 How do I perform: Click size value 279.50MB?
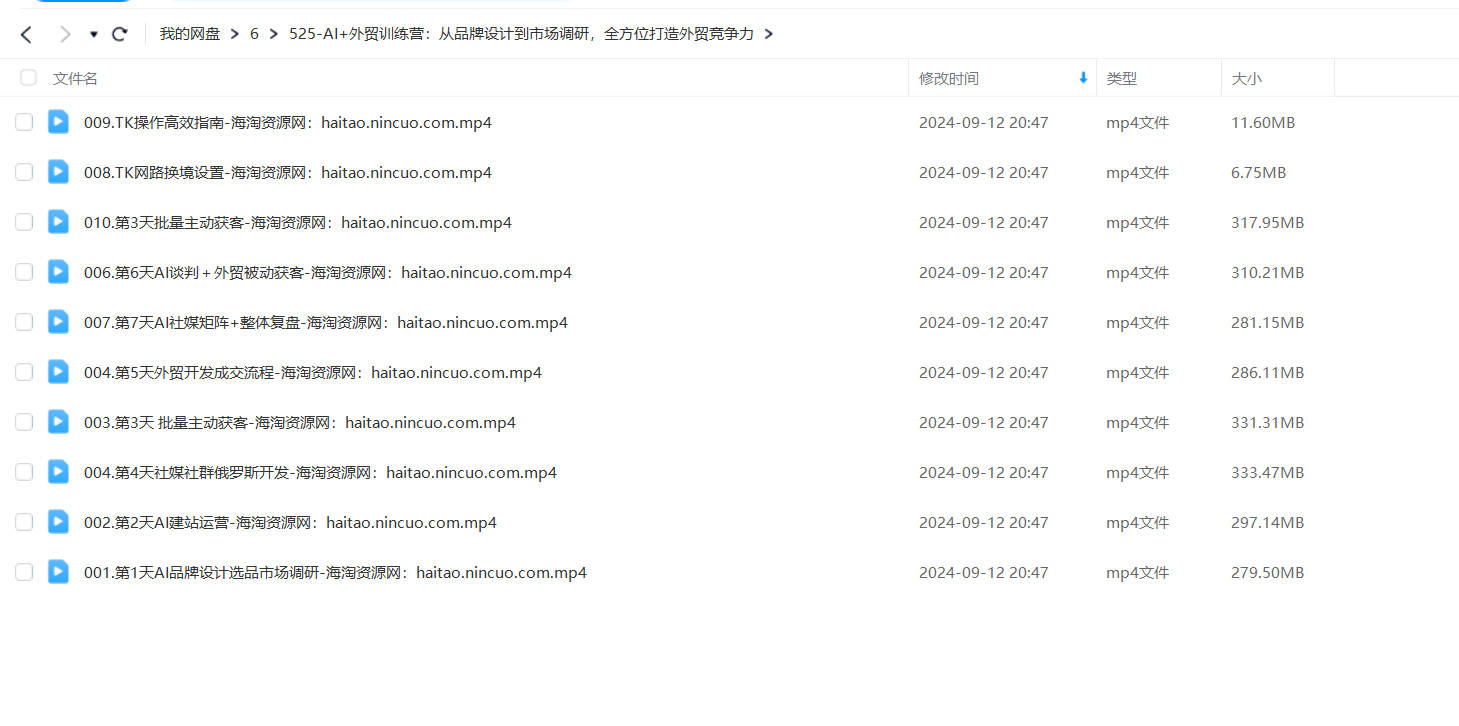point(1267,572)
